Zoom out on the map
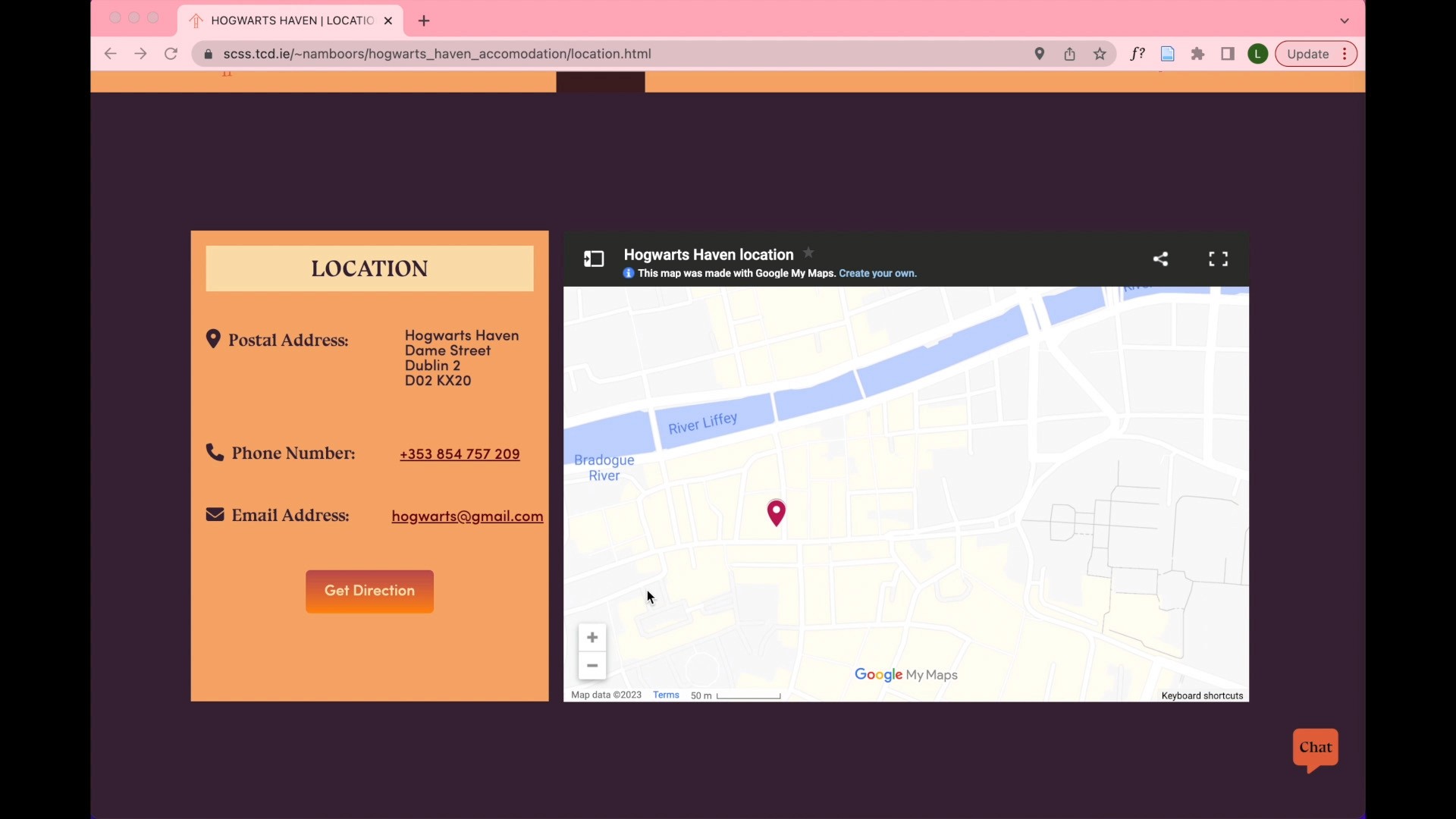The height and width of the screenshot is (819, 1456). click(592, 666)
